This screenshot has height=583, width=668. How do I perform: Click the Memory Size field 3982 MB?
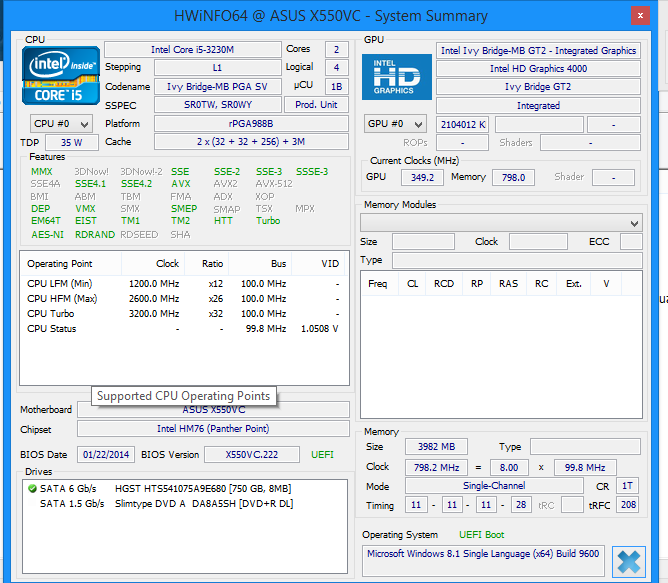click(x=436, y=447)
